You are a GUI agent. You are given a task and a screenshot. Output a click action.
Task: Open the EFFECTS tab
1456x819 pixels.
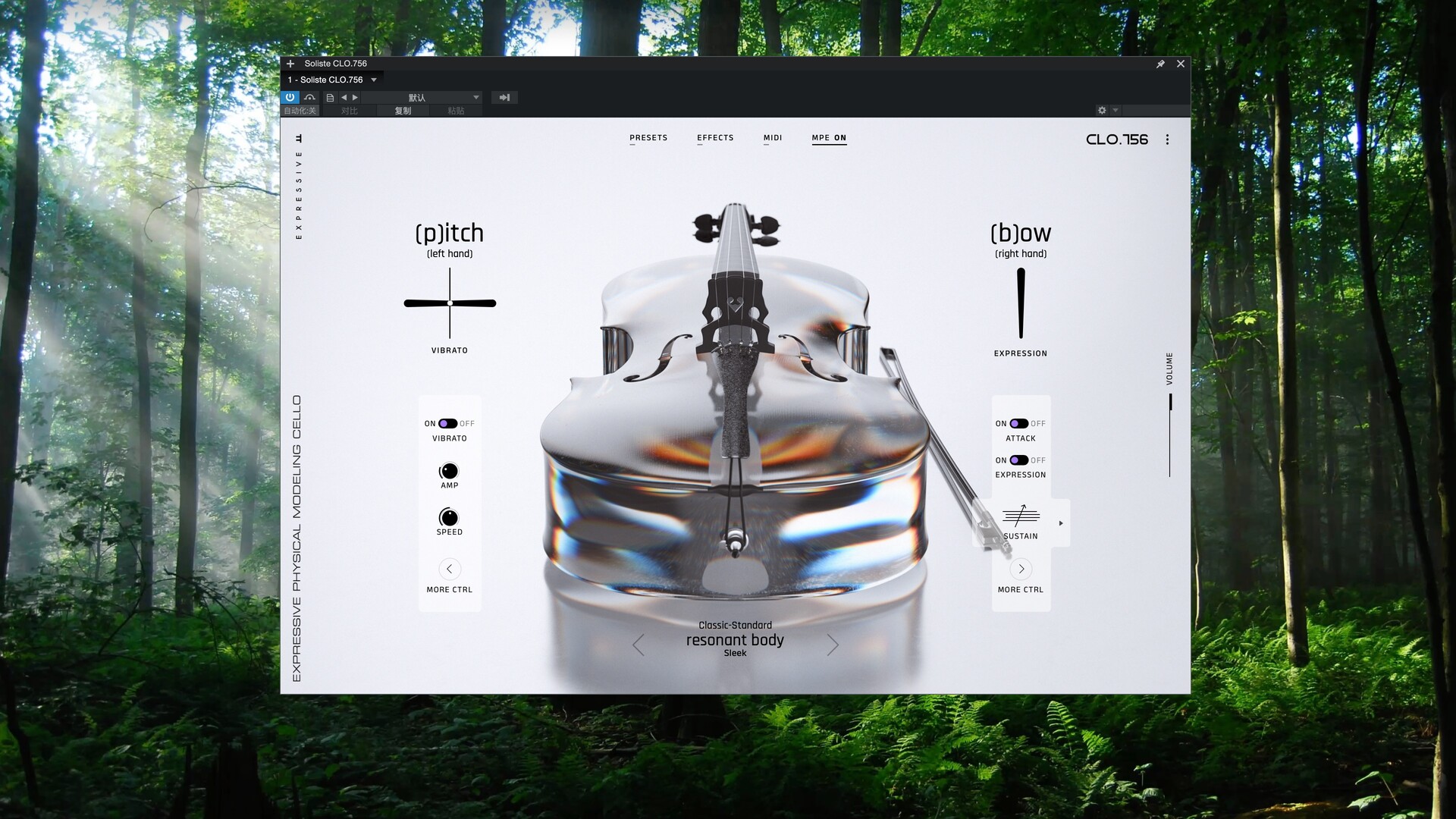[715, 138]
